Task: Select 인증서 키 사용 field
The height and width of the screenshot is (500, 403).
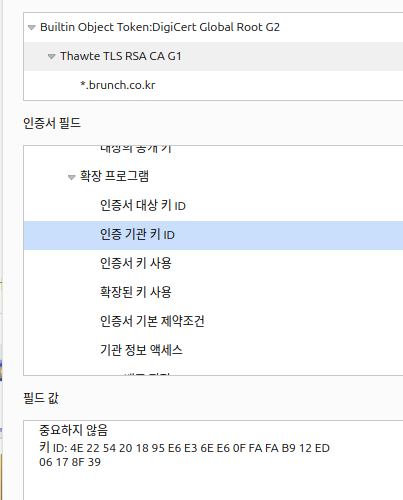Action: coord(213,264)
